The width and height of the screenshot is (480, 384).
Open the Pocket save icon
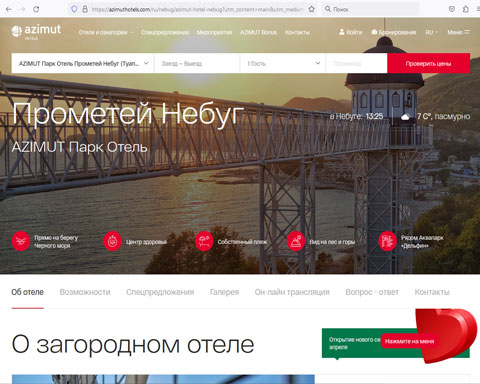click(x=452, y=9)
